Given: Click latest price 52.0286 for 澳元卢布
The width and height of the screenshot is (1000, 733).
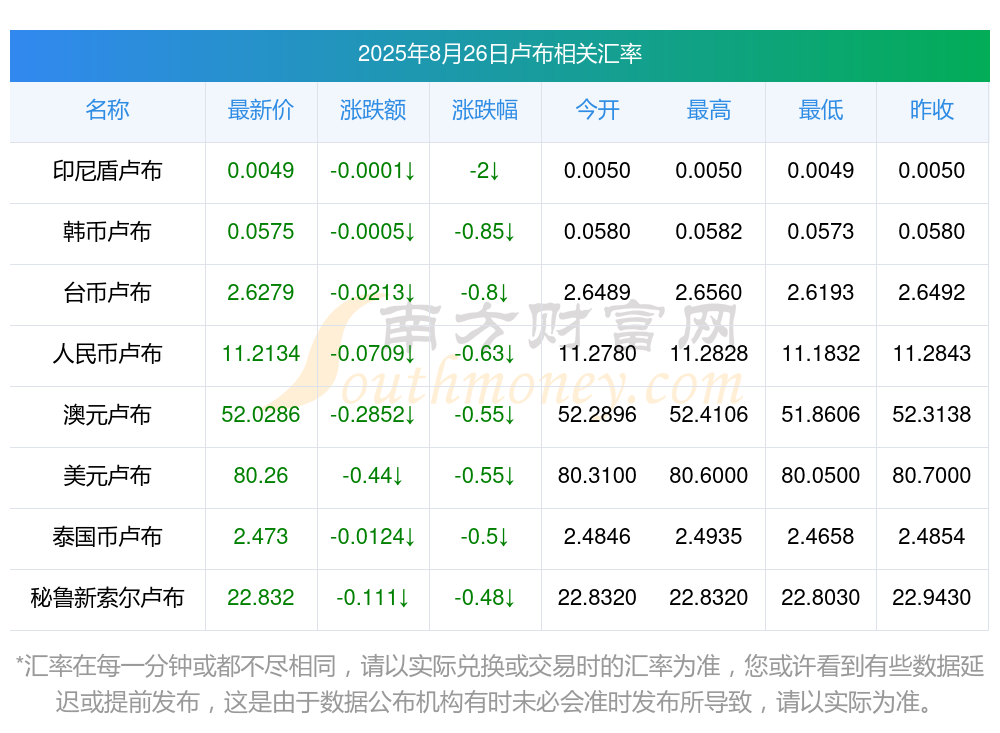Looking at the screenshot, I should 261,415.
